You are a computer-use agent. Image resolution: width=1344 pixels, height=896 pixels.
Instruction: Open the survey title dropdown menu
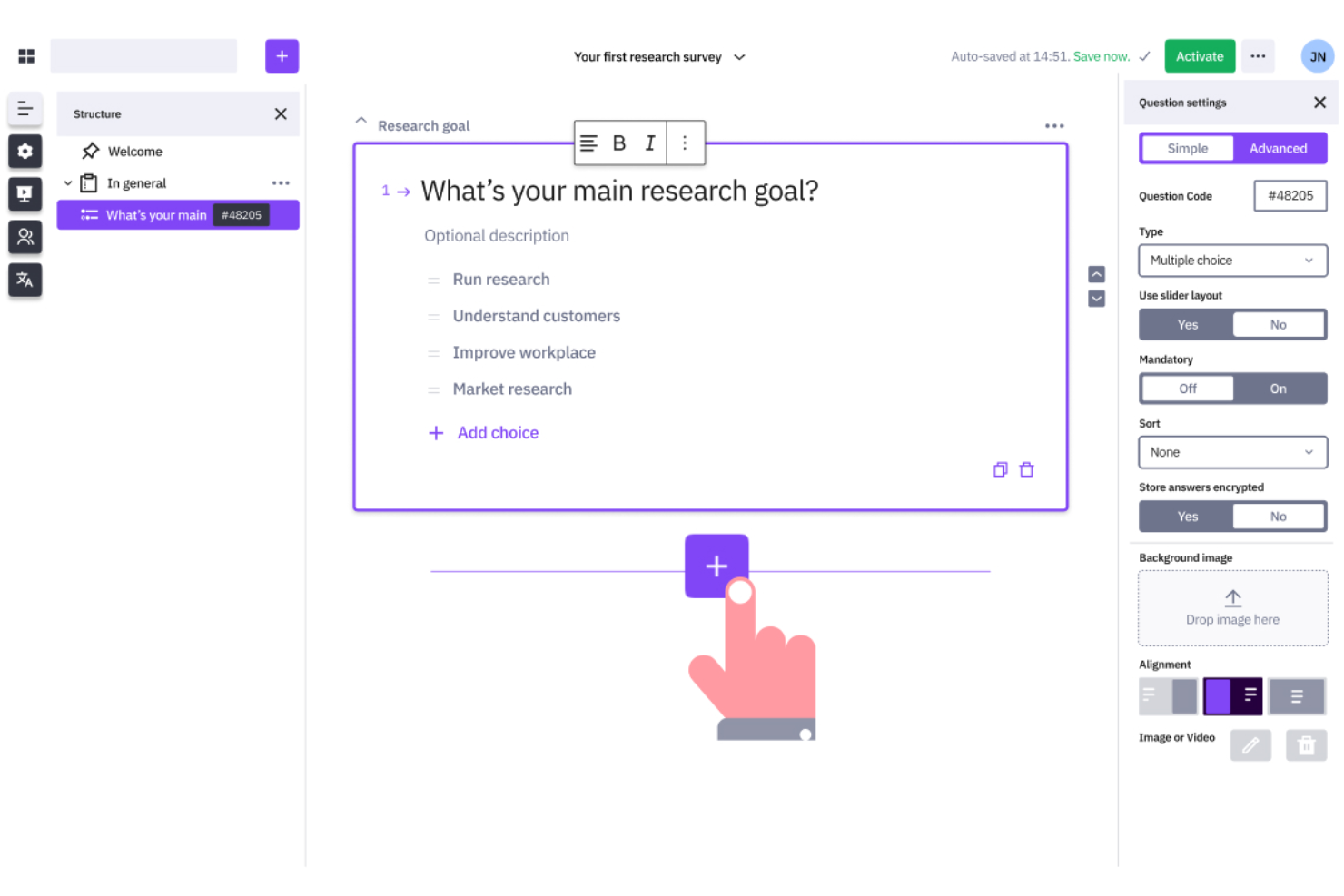coord(739,56)
